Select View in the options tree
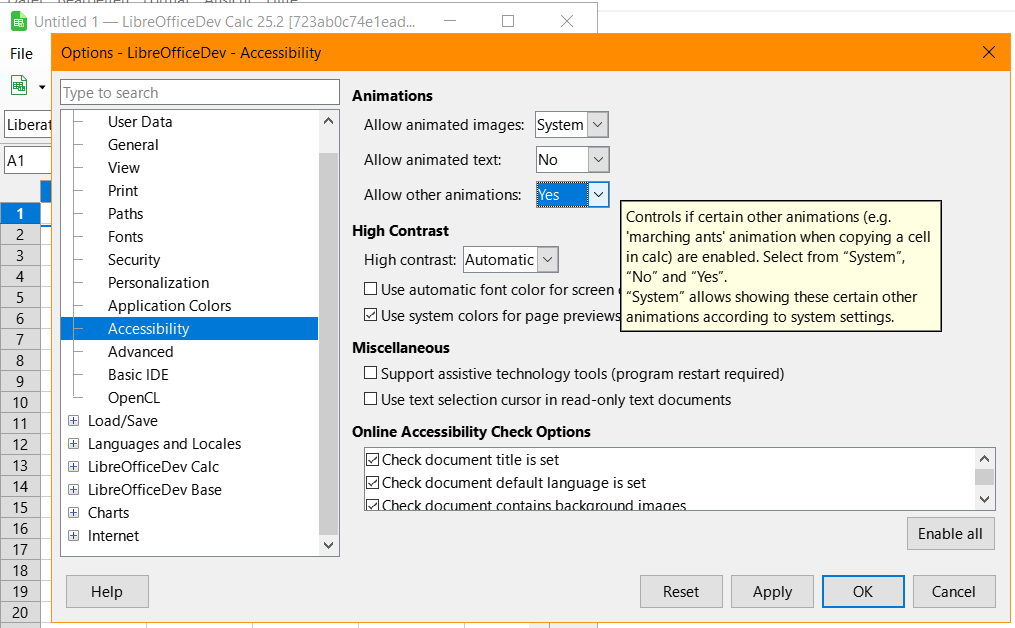This screenshot has height=628, width=1015. (124, 168)
